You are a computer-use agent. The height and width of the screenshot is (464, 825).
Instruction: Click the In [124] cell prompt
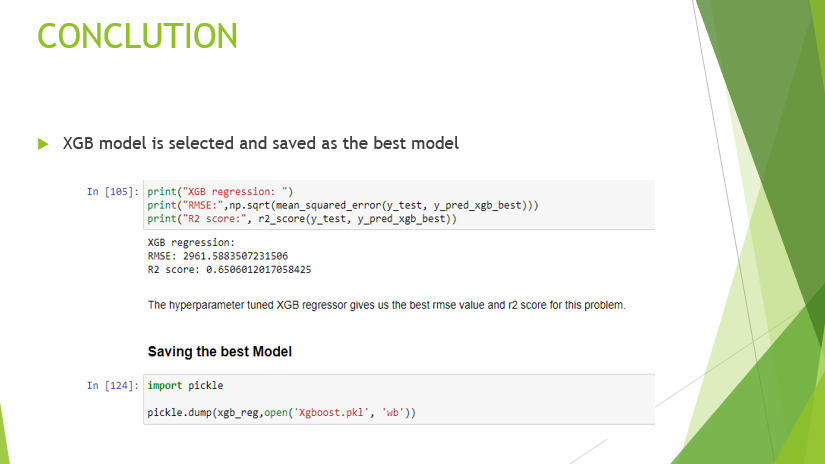click(113, 386)
